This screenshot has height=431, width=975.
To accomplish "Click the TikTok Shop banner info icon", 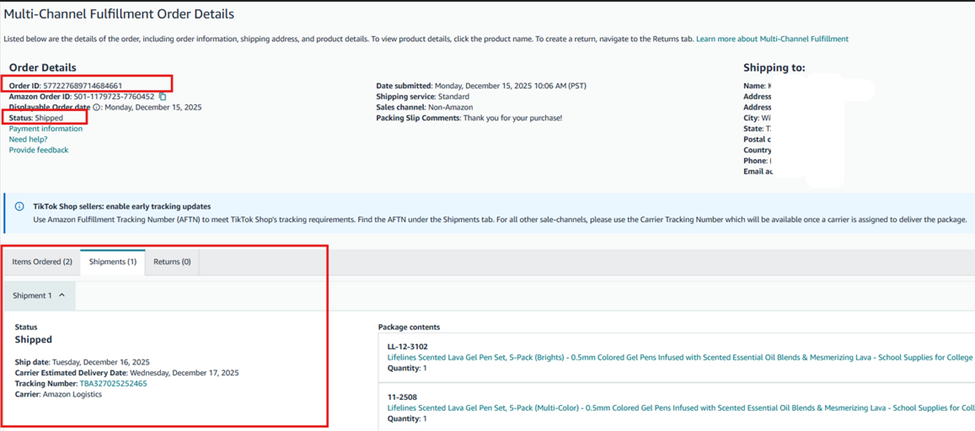I will click(20, 206).
